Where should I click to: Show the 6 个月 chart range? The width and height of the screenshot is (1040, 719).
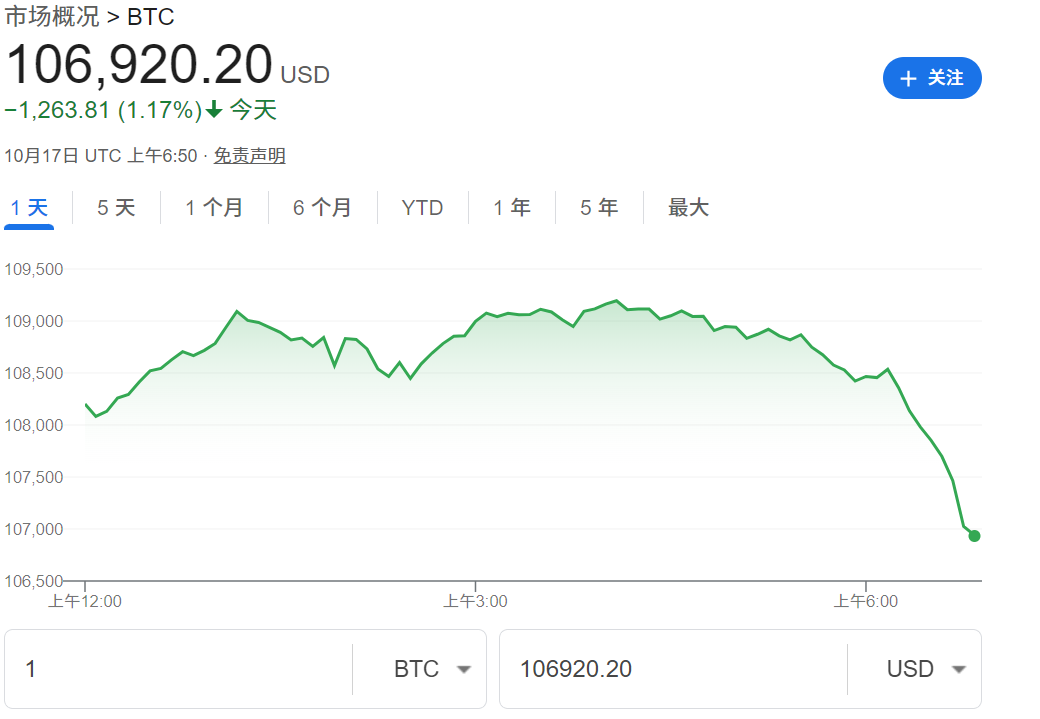tap(322, 208)
